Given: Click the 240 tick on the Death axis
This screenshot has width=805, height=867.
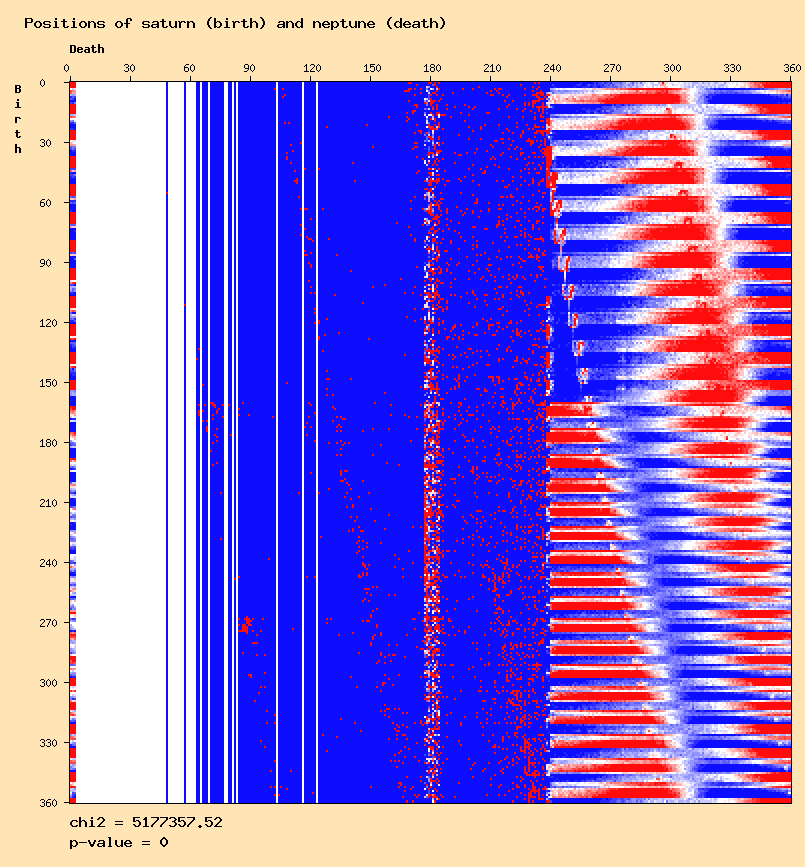Looking at the screenshot, I should (552, 68).
